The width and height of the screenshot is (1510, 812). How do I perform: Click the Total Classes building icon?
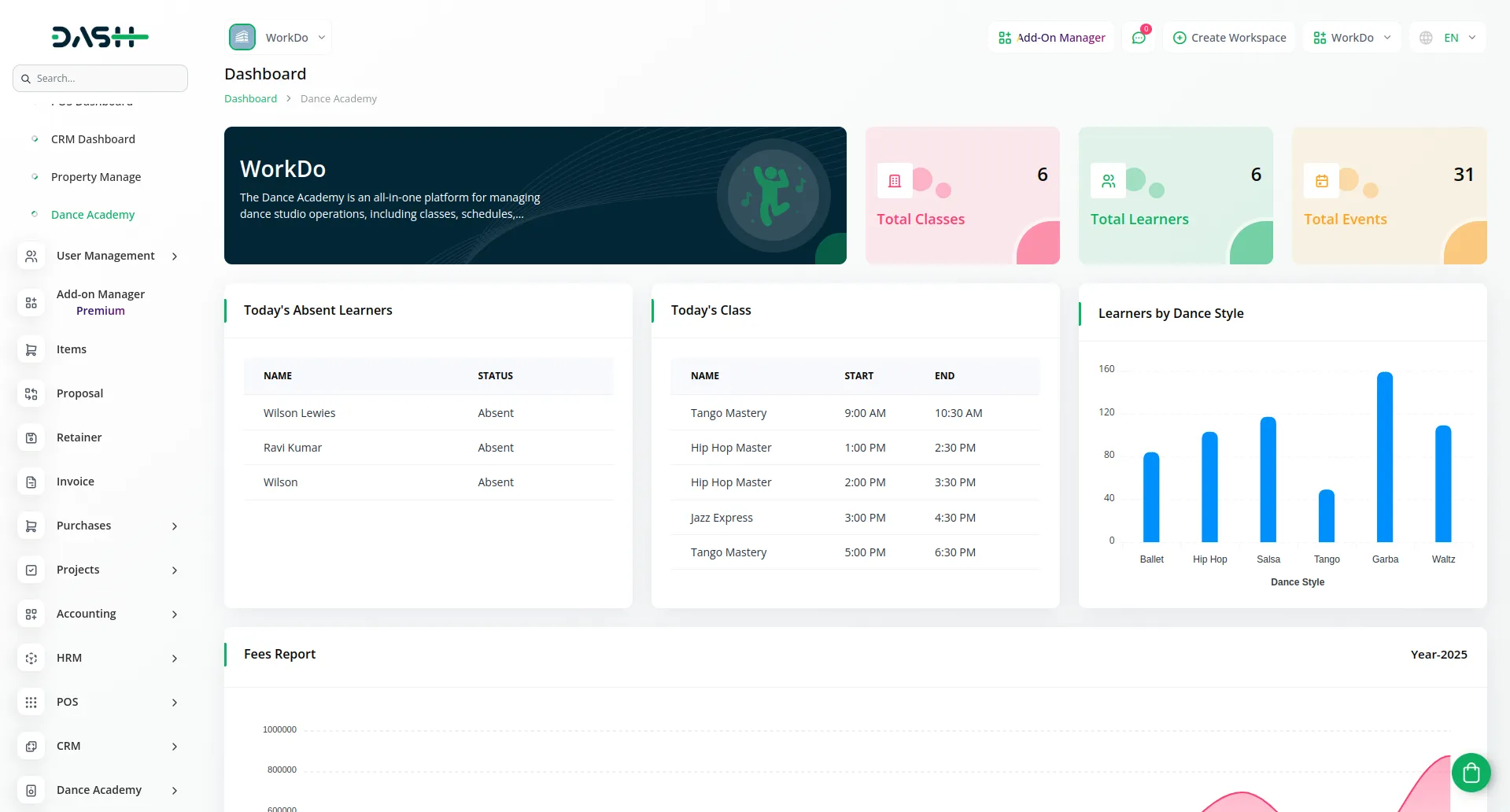pos(895,181)
